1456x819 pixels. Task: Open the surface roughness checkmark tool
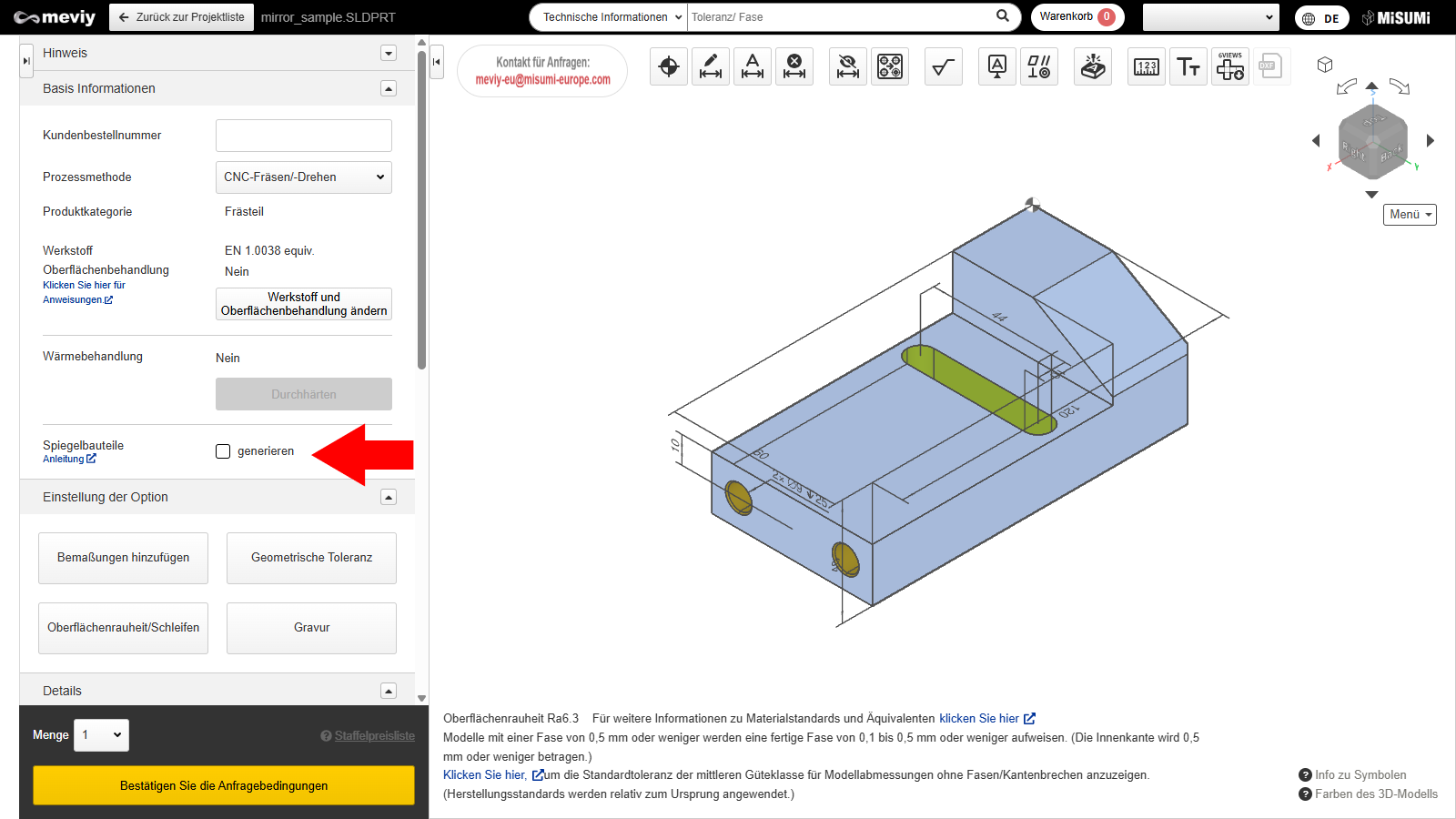pyautogui.click(x=944, y=66)
